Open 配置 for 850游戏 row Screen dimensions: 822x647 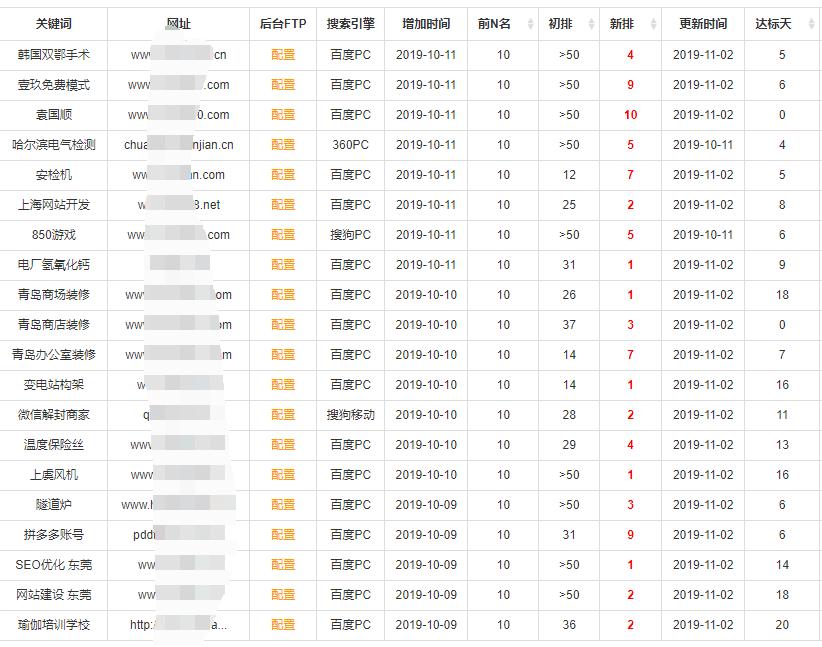click(x=283, y=234)
